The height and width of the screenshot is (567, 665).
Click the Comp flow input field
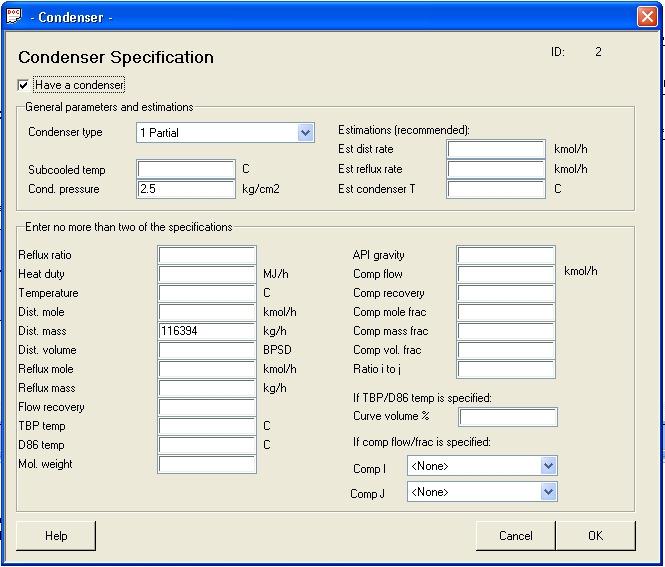click(506, 274)
